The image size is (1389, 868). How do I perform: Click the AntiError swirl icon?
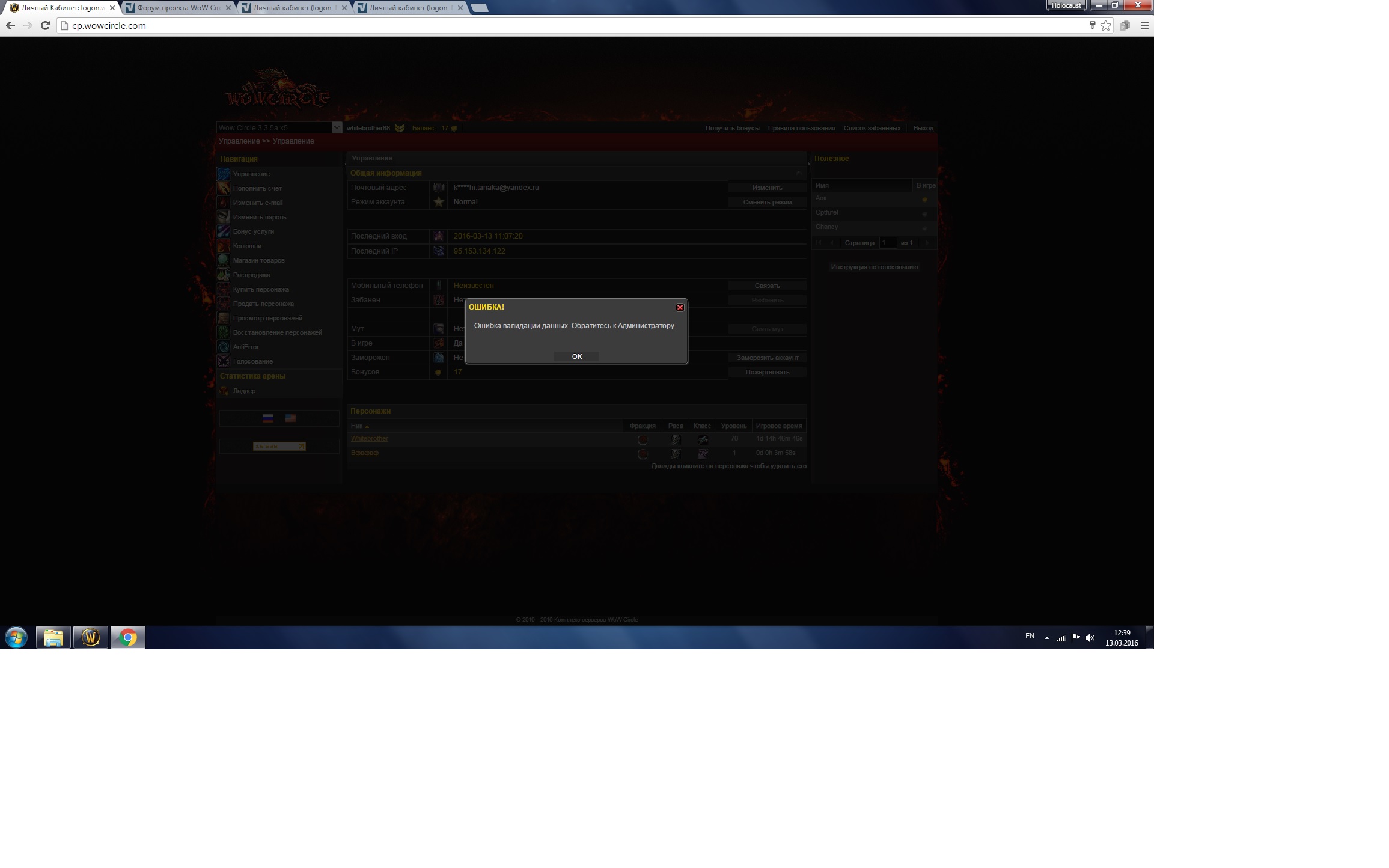coord(224,347)
